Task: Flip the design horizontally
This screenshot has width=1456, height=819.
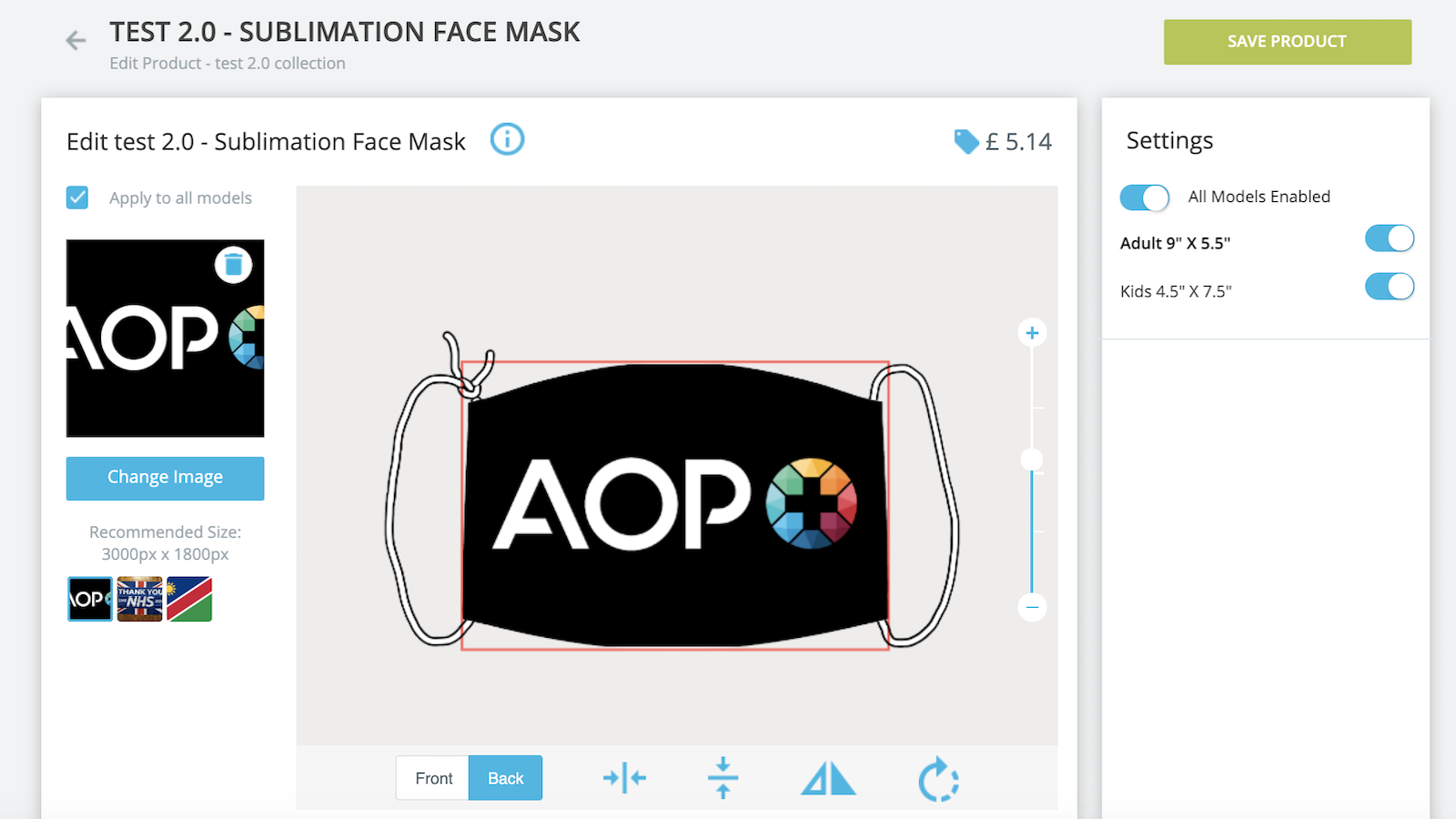Action: [827, 778]
